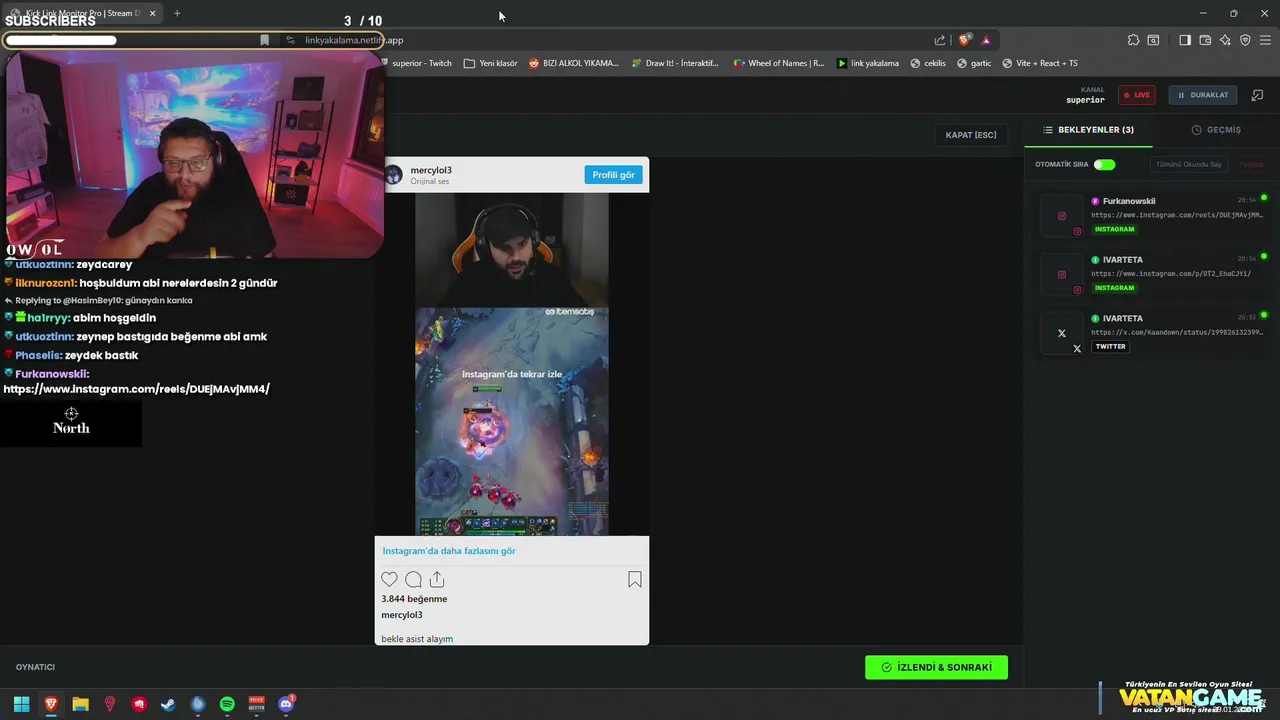The height and width of the screenshot is (720, 1280).
Task: Open Spotify from the taskbar
Action: (x=227, y=704)
